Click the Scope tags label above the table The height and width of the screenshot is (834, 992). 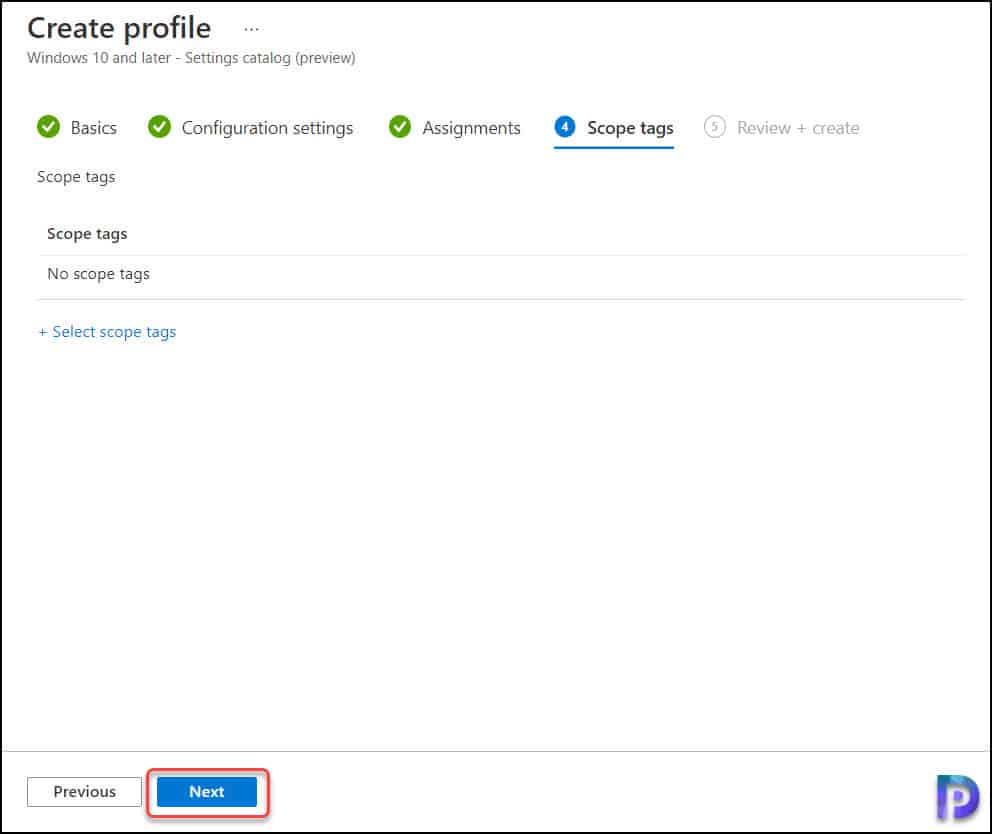pos(76,176)
